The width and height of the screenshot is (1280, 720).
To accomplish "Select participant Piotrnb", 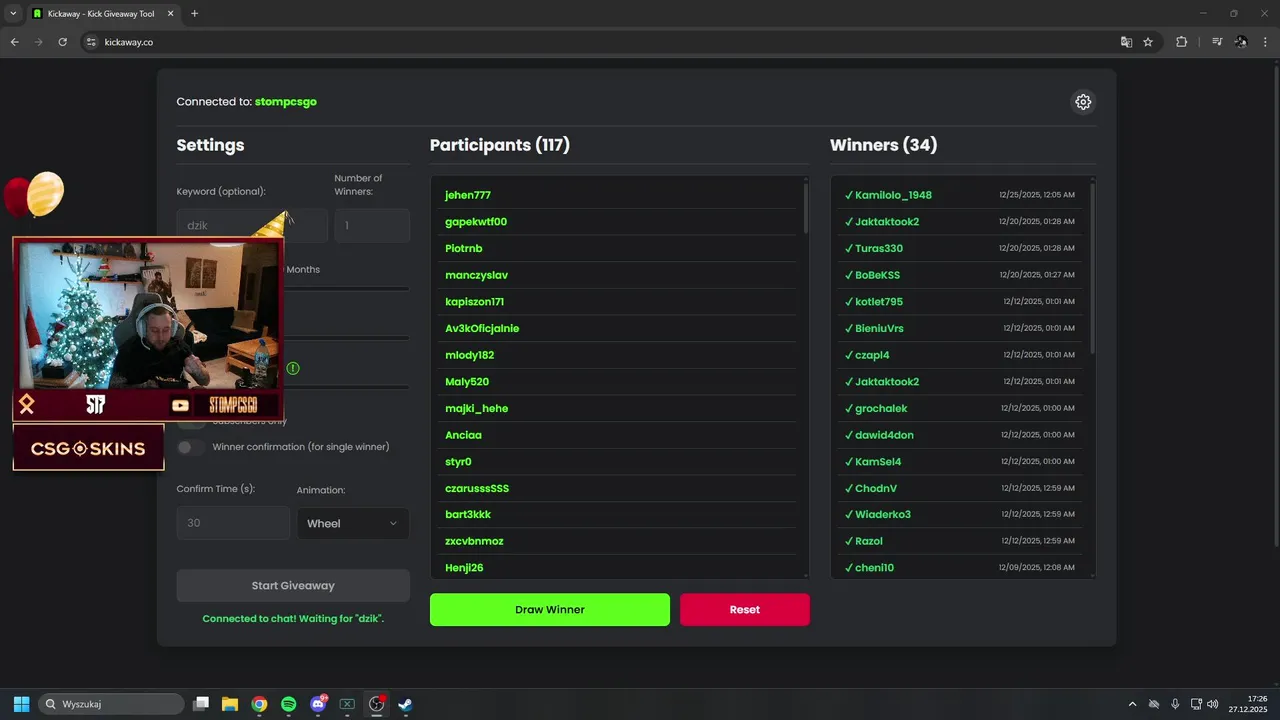I will (x=464, y=248).
